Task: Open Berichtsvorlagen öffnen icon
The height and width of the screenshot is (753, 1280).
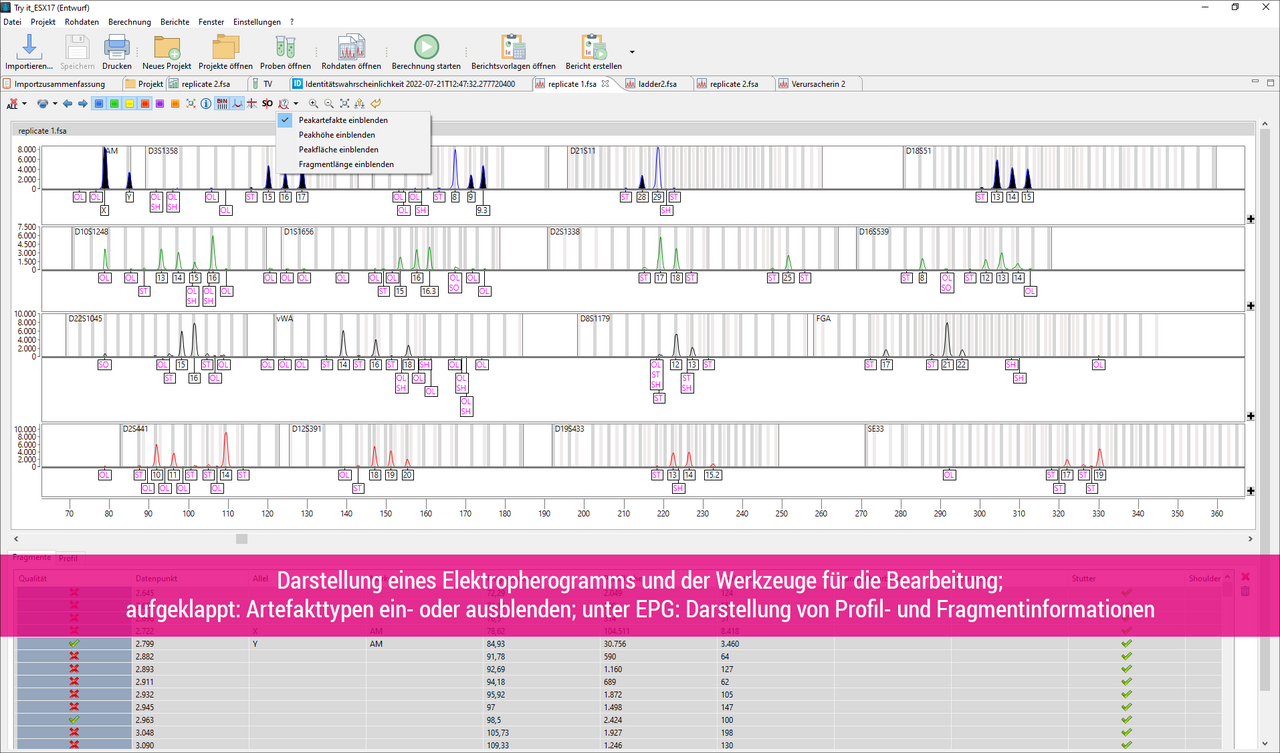Action: (x=513, y=46)
